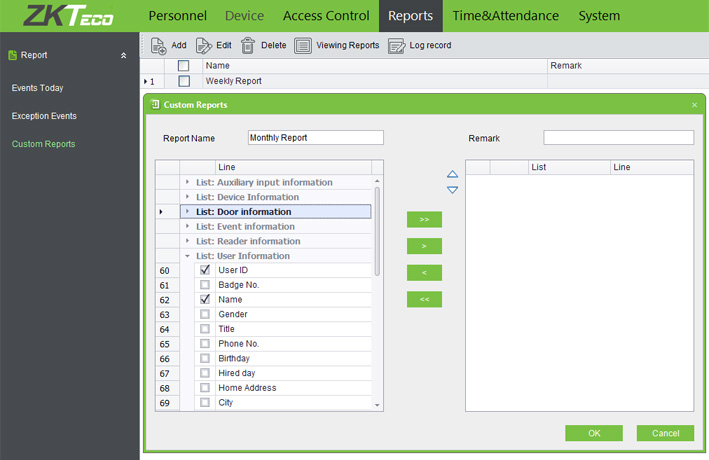Tick the Weekly Report row checkbox
The image size is (709, 460).
(x=184, y=81)
